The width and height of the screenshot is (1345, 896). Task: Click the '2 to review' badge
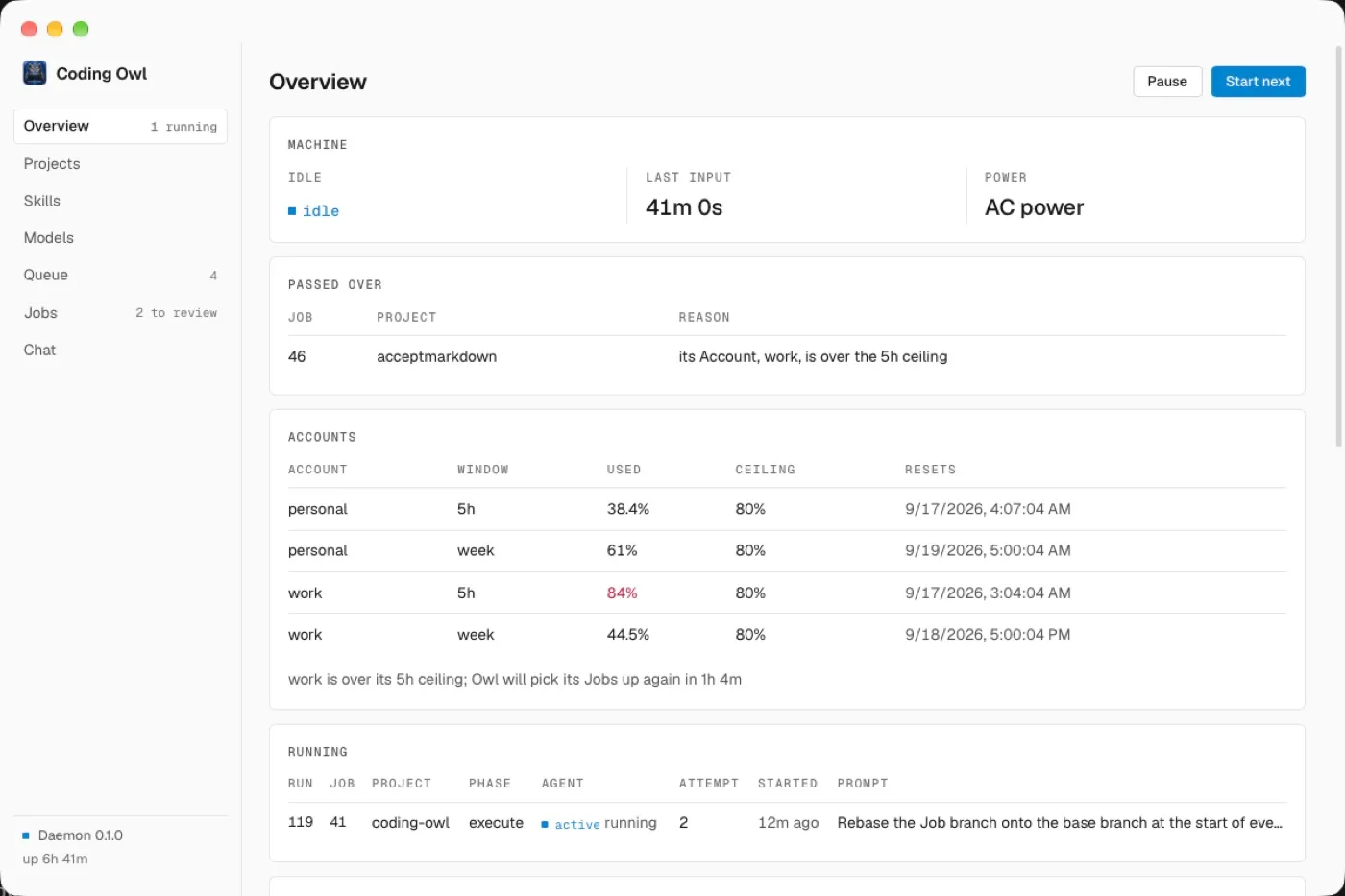[x=176, y=313]
